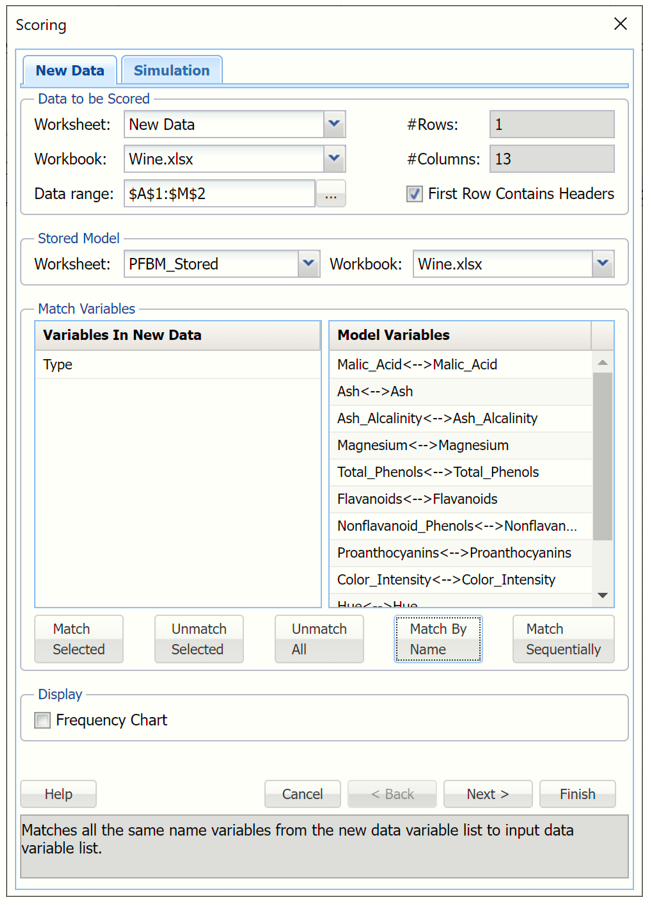Expand the Wine.xlsx Workbook dropdown under data
This screenshot has width=651, height=905.
(x=334, y=159)
